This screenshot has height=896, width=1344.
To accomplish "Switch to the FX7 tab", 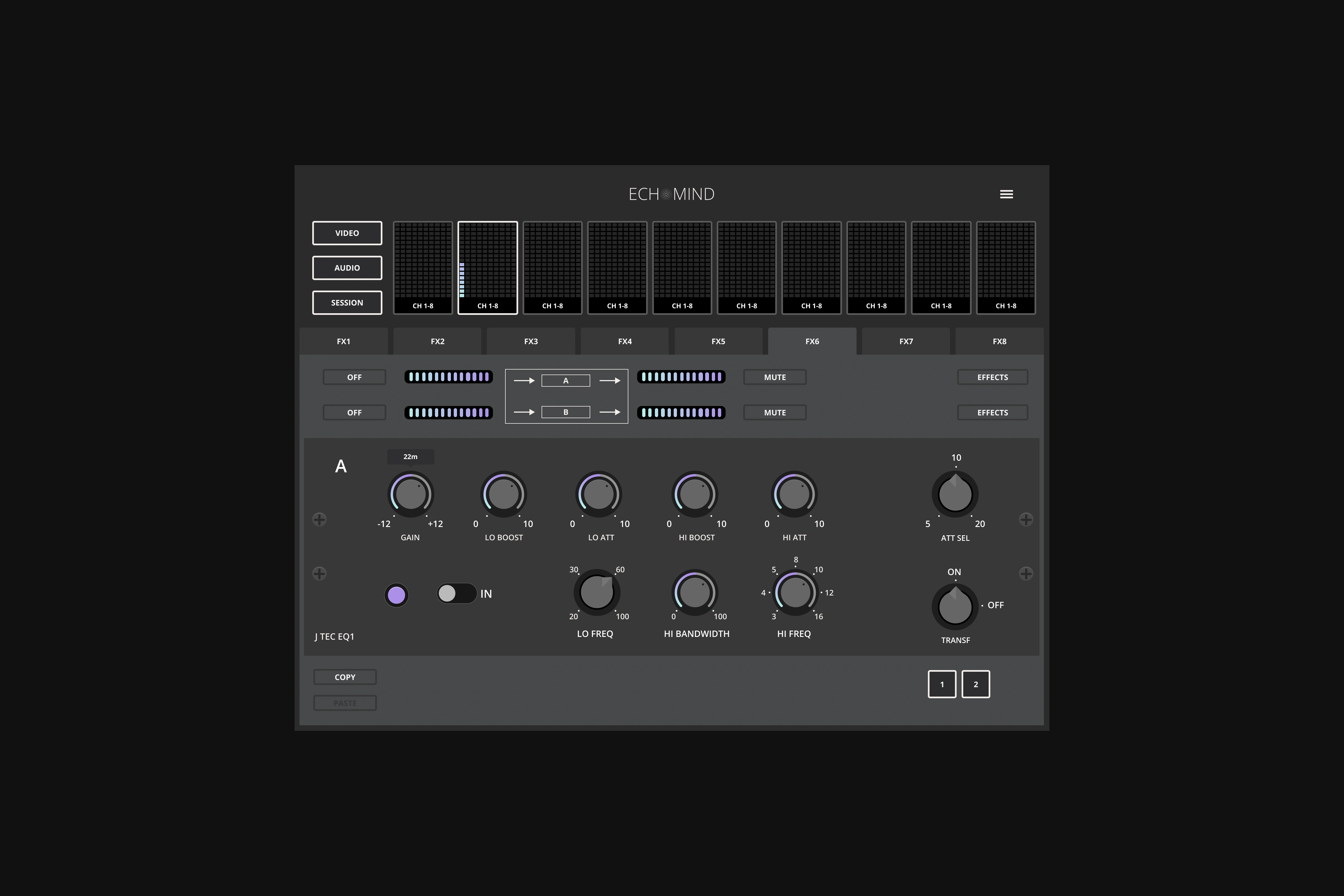I will pyautogui.click(x=906, y=341).
